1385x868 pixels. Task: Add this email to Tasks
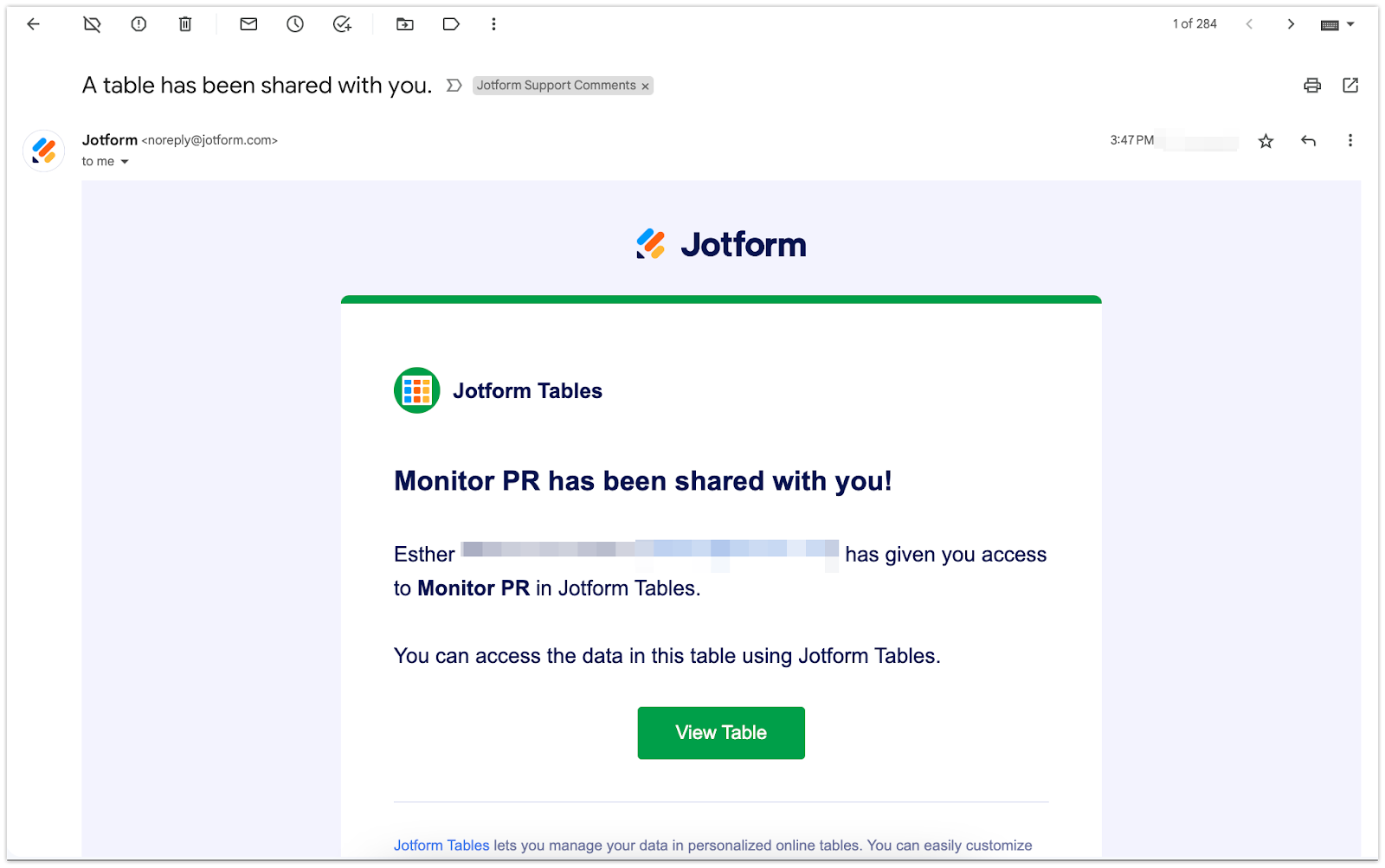coord(342,24)
